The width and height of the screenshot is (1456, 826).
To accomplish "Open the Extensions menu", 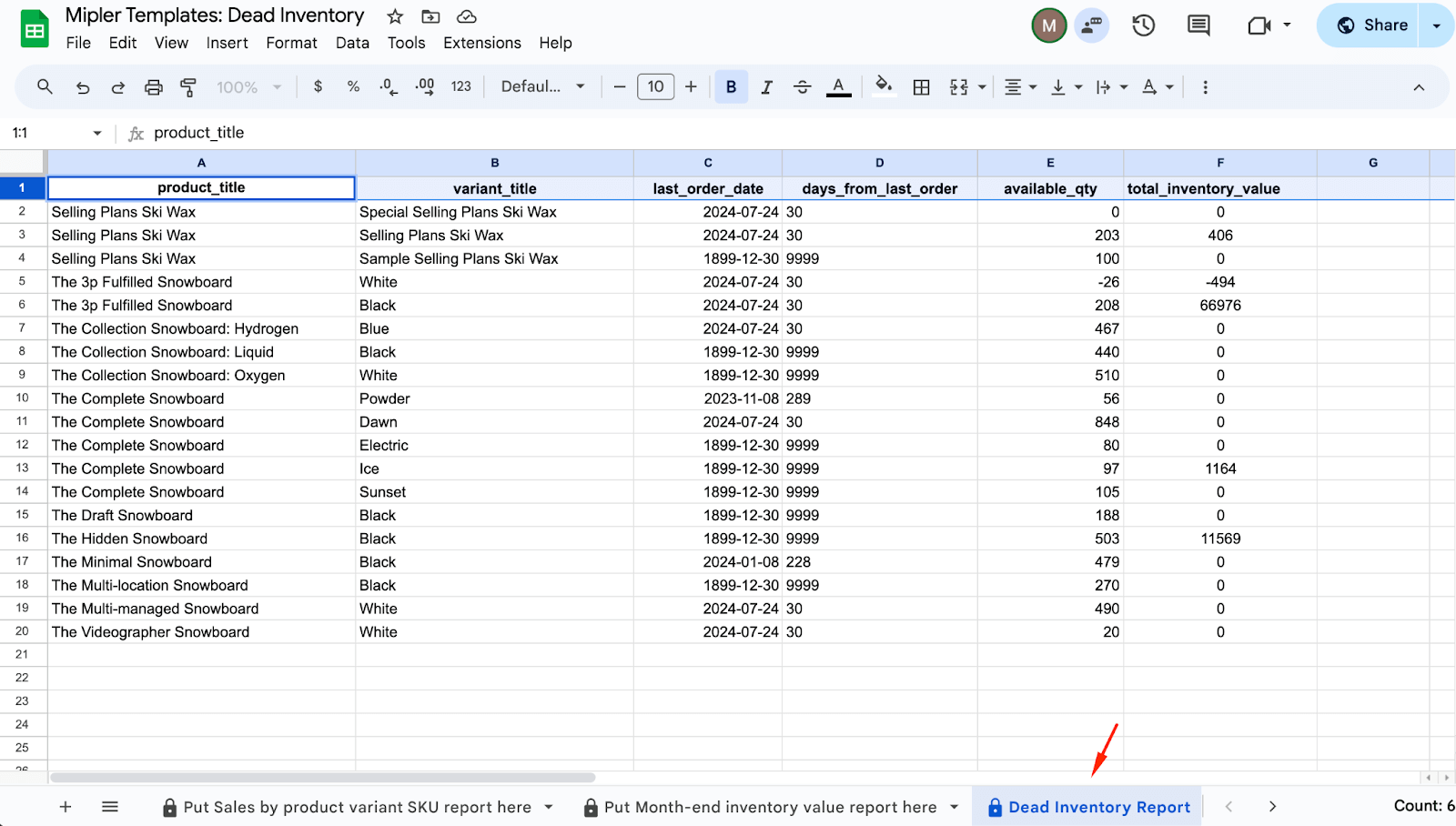I will pyautogui.click(x=481, y=43).
